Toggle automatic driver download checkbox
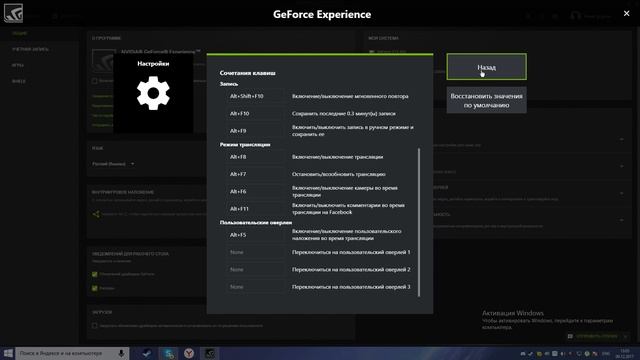 (95, 326)
